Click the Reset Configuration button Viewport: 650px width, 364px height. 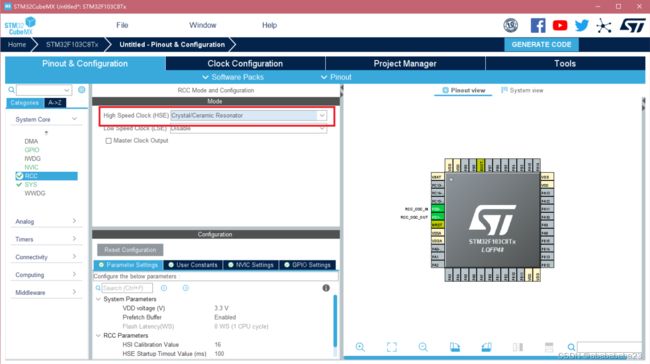(x=130, y=250)
